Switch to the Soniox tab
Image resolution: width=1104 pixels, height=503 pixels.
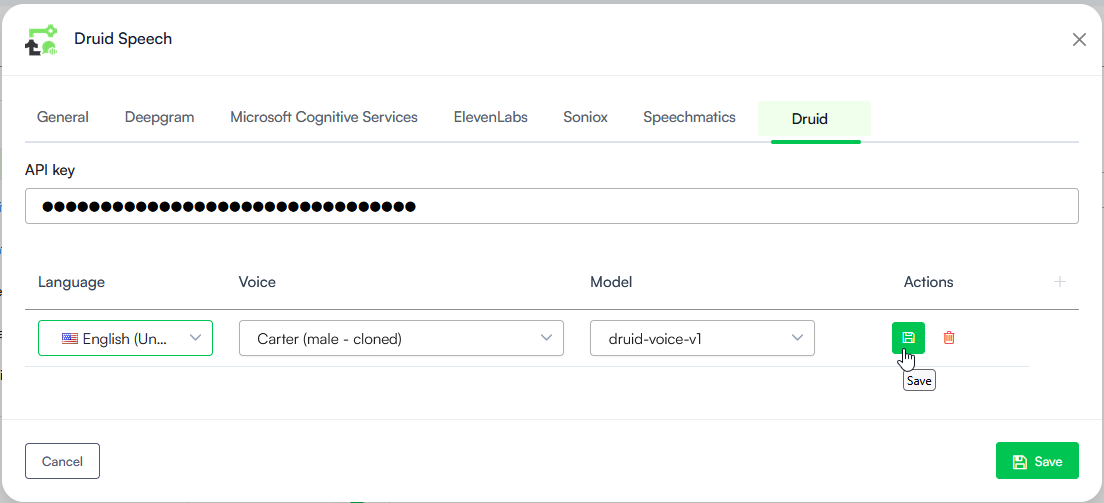coord(585,117)
